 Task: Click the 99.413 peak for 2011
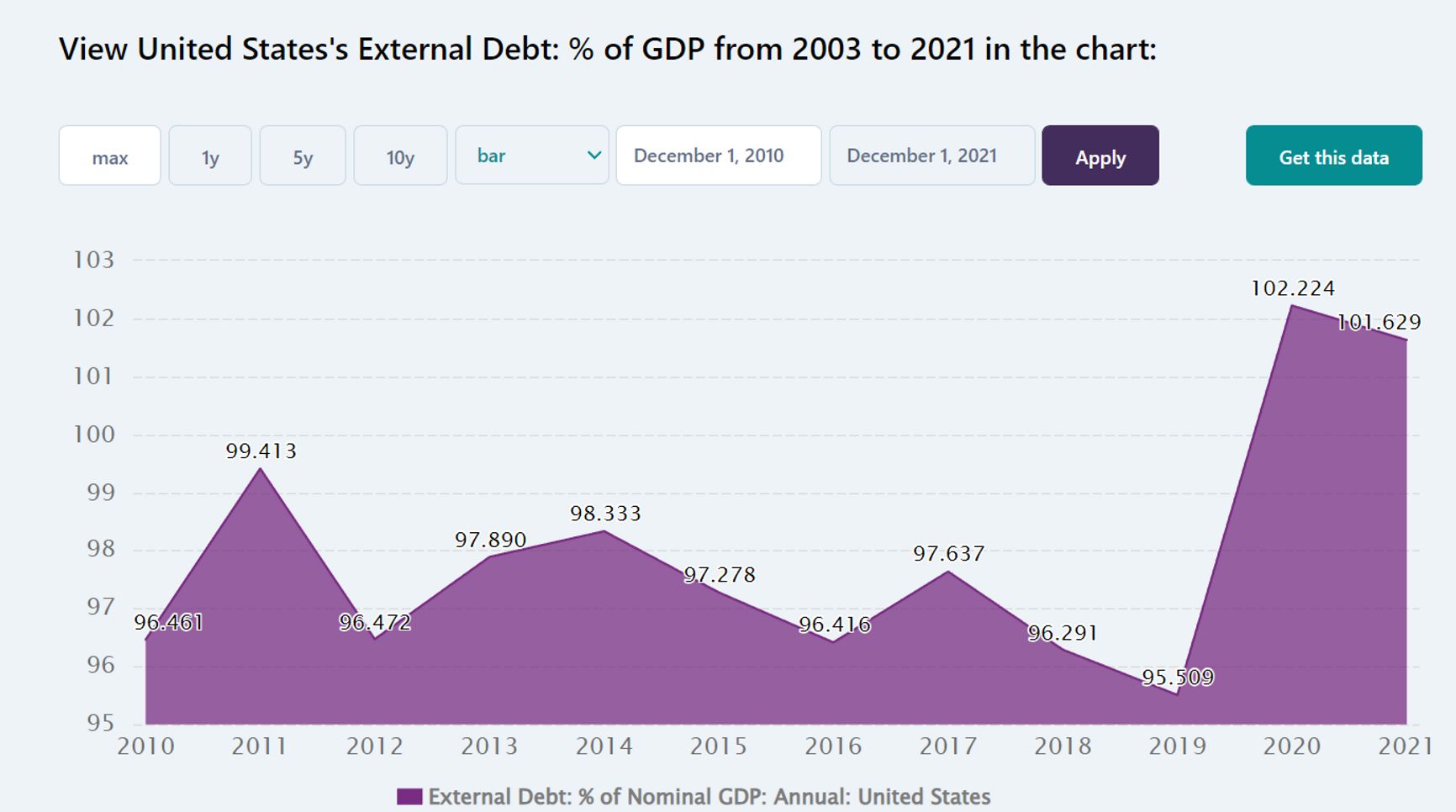coord(261,468)
